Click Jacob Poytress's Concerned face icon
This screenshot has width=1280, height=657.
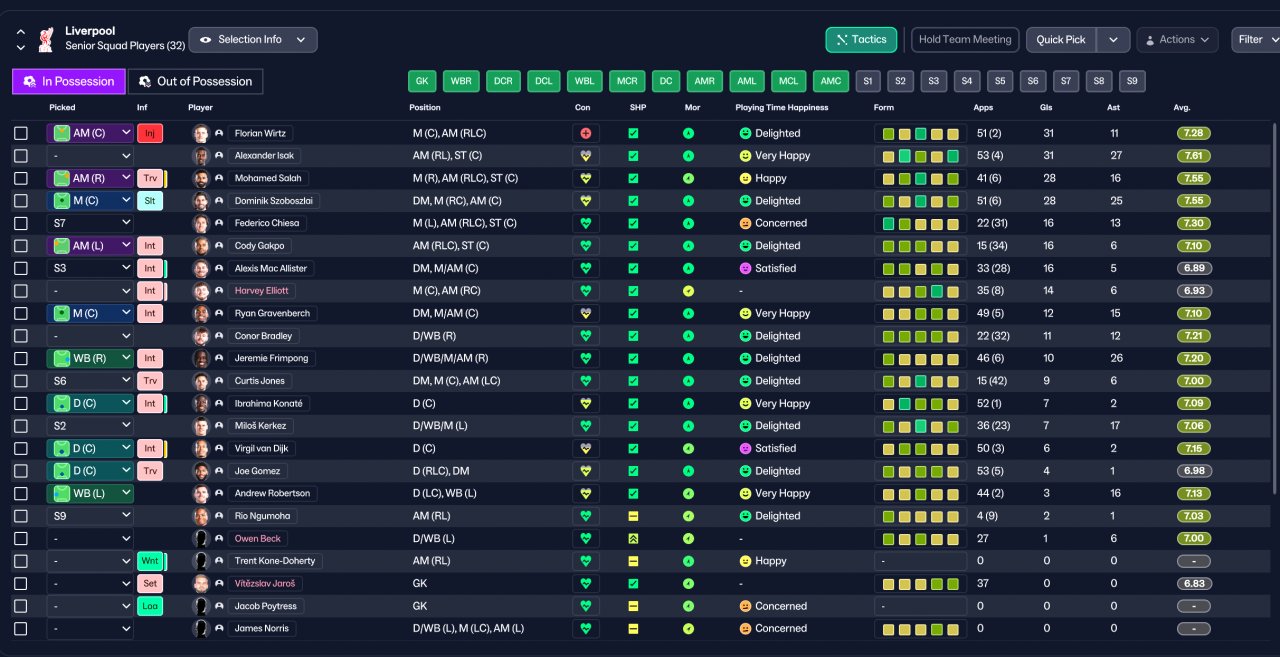[x=745, y=606]
